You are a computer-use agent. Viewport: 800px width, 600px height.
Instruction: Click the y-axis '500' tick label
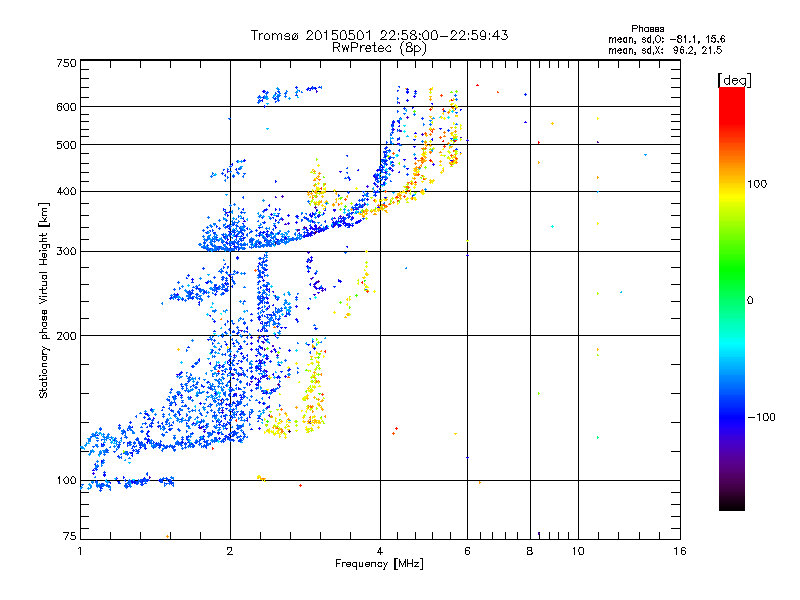66,145
